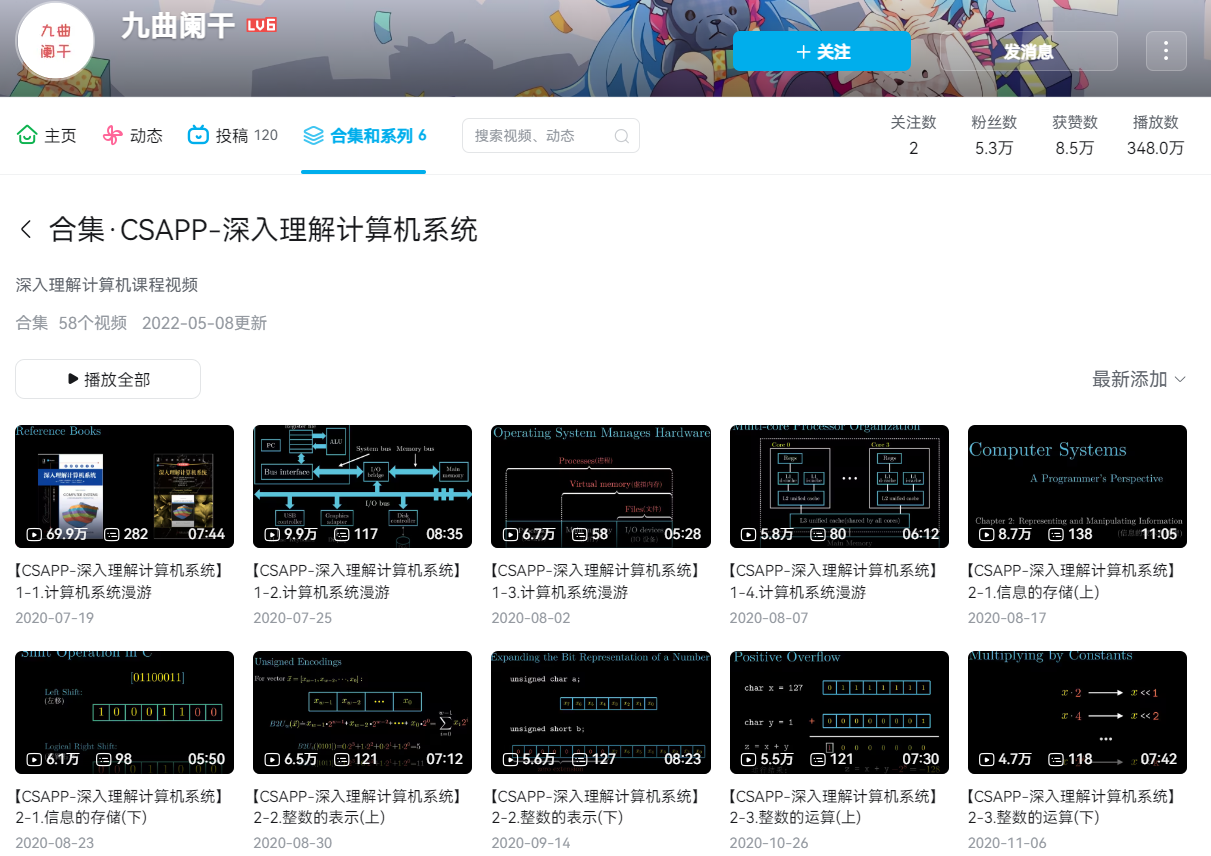The image size is (1211, 856).
Task: Click the stack icon beside 合集和系列
Action: click(x=313, y=135)
